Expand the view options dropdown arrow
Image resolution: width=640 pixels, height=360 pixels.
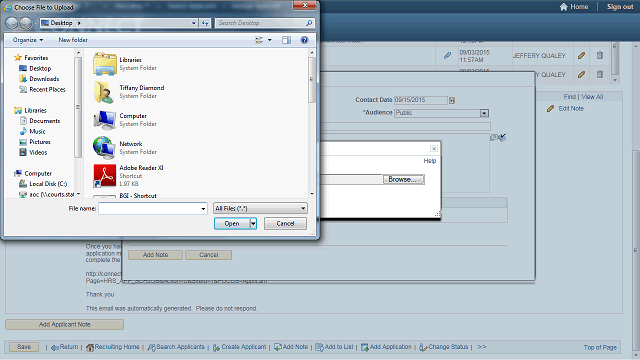coord(269,40)
